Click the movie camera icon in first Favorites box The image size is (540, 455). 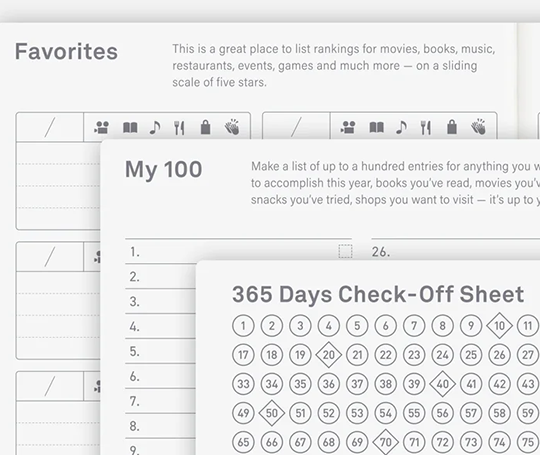101,127
